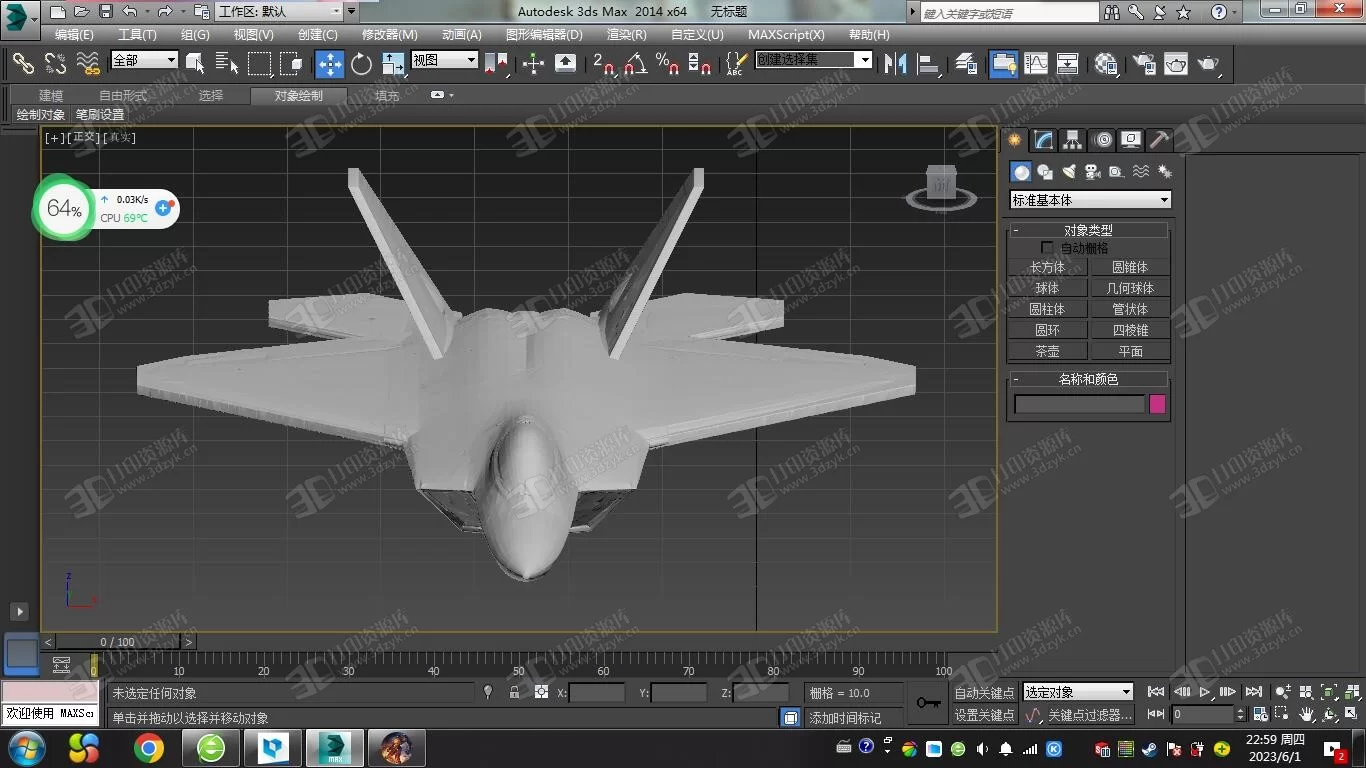Click the Mirror tool icon
This screenshot has width=1366, height=768.
pos(896,63)
